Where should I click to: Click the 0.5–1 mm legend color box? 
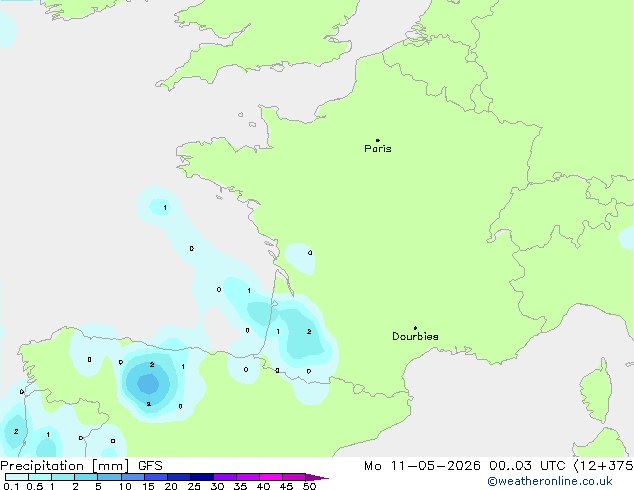(x=40, y=477)
